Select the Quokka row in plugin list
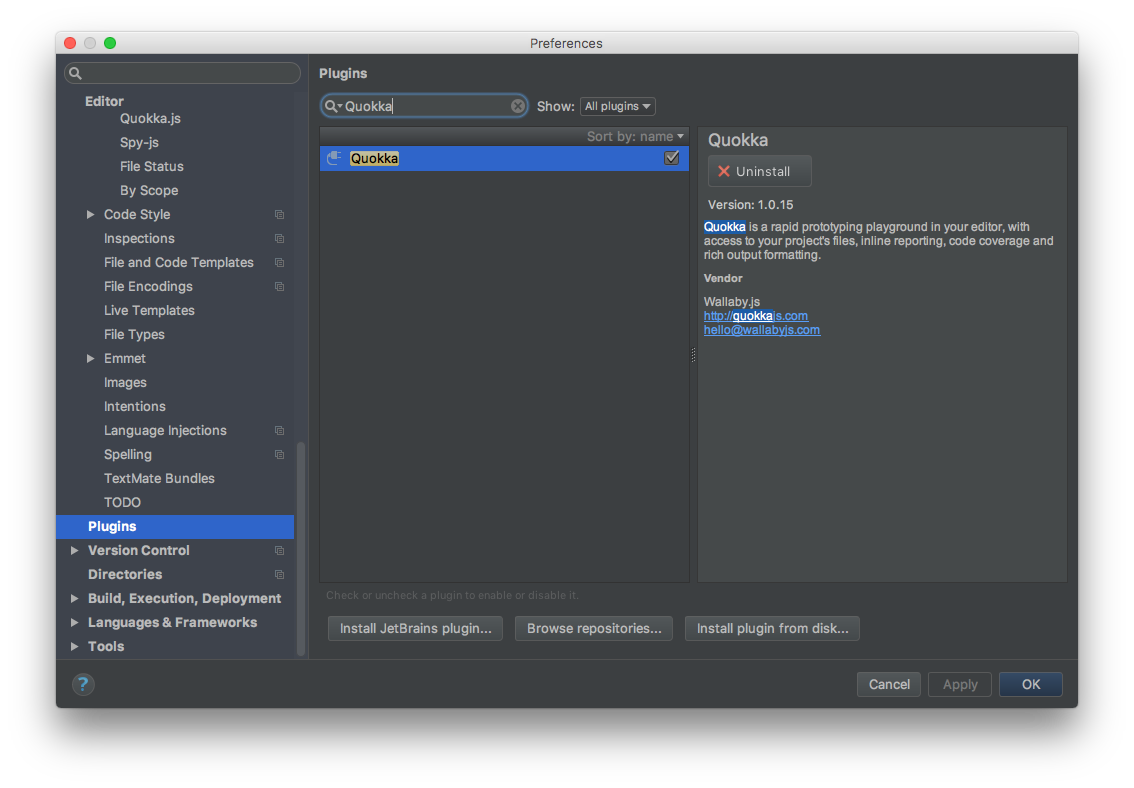This screenshot has width=1134, height=788. pos(504,158)
